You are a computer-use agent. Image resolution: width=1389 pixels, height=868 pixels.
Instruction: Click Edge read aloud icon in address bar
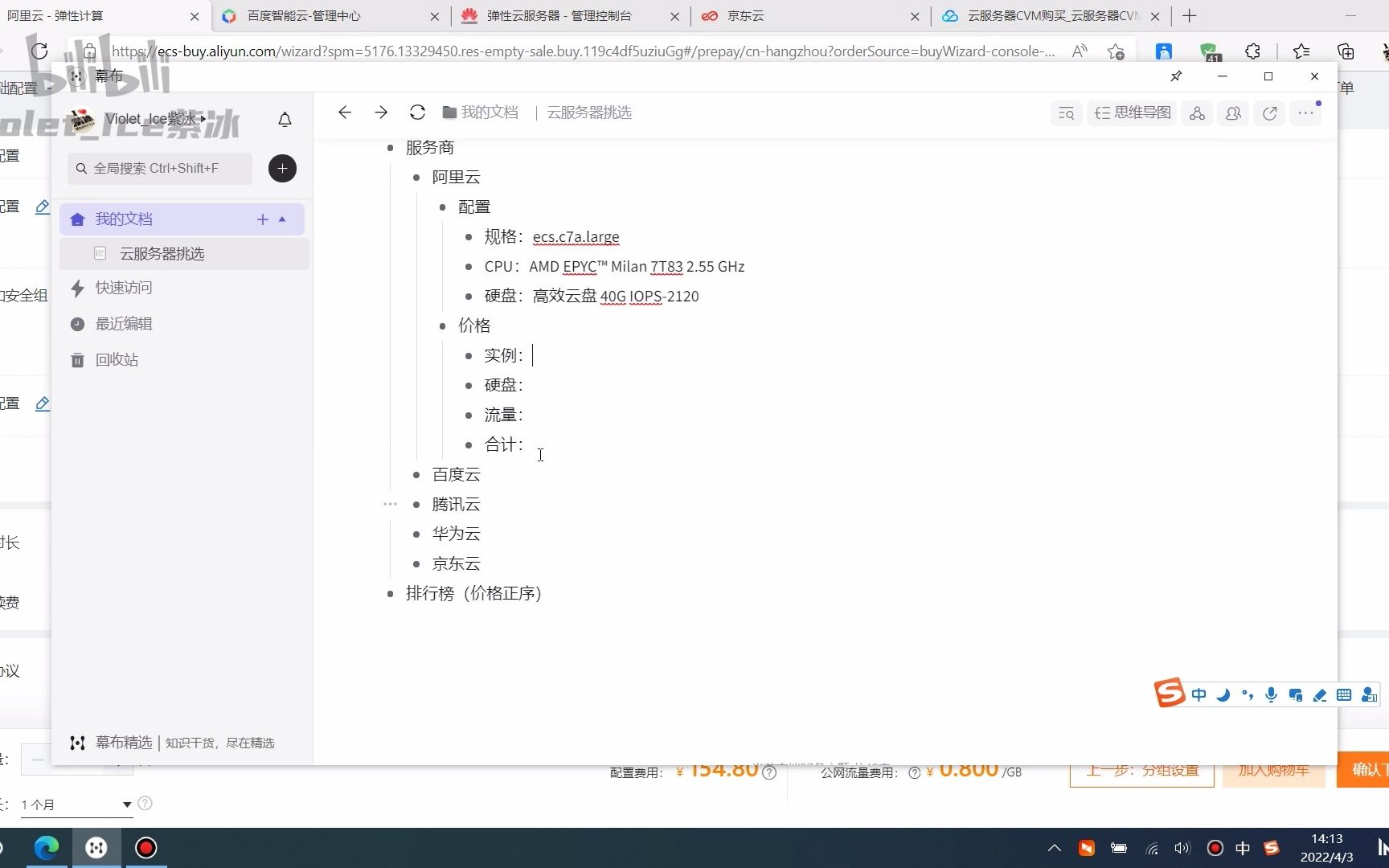pyautogui.click(x=1080, y=51)
